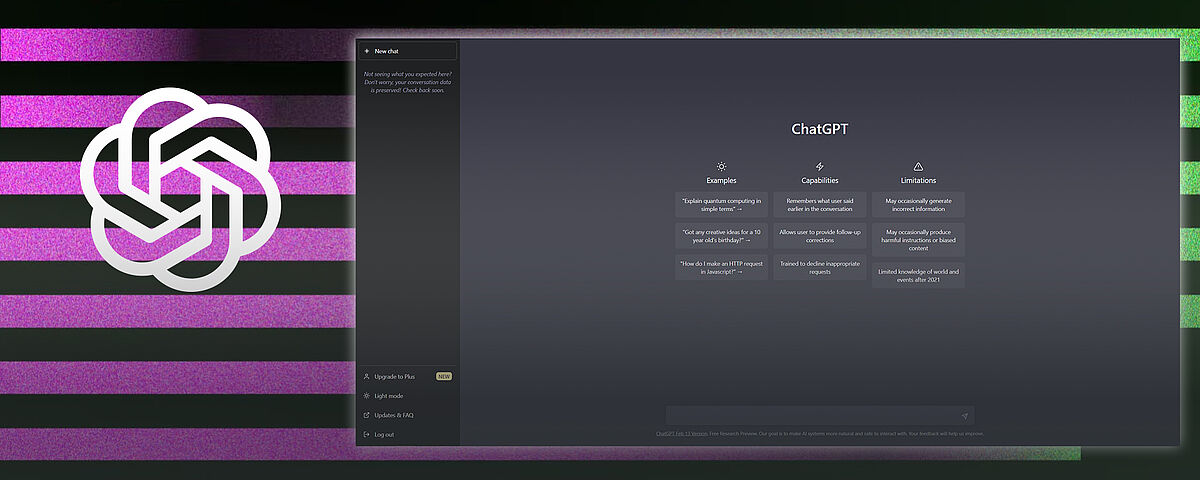Open the ChatGPT Feb 13 Version link
Image resolution: width=1200 pixels, height=480 pixels.
(x=682, y=434)
